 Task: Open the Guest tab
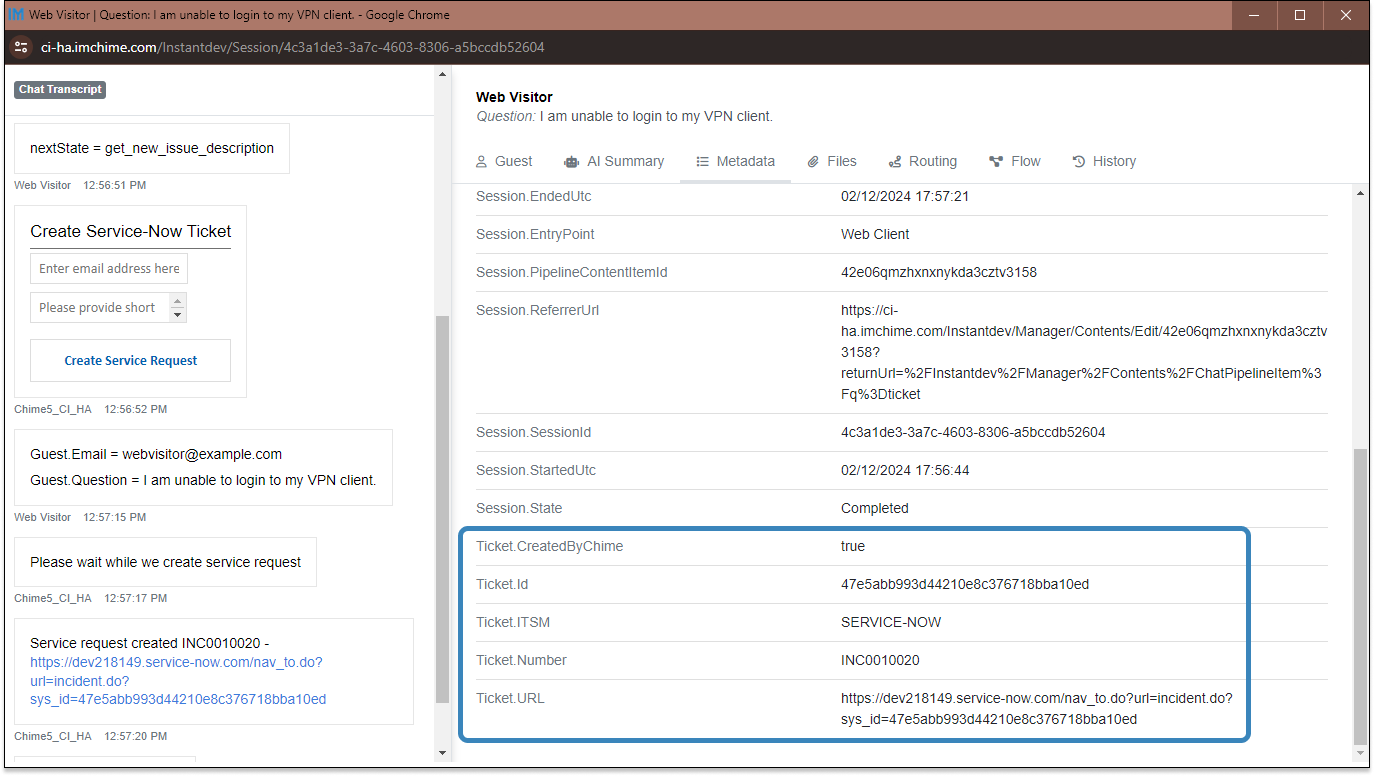point(503,161)
